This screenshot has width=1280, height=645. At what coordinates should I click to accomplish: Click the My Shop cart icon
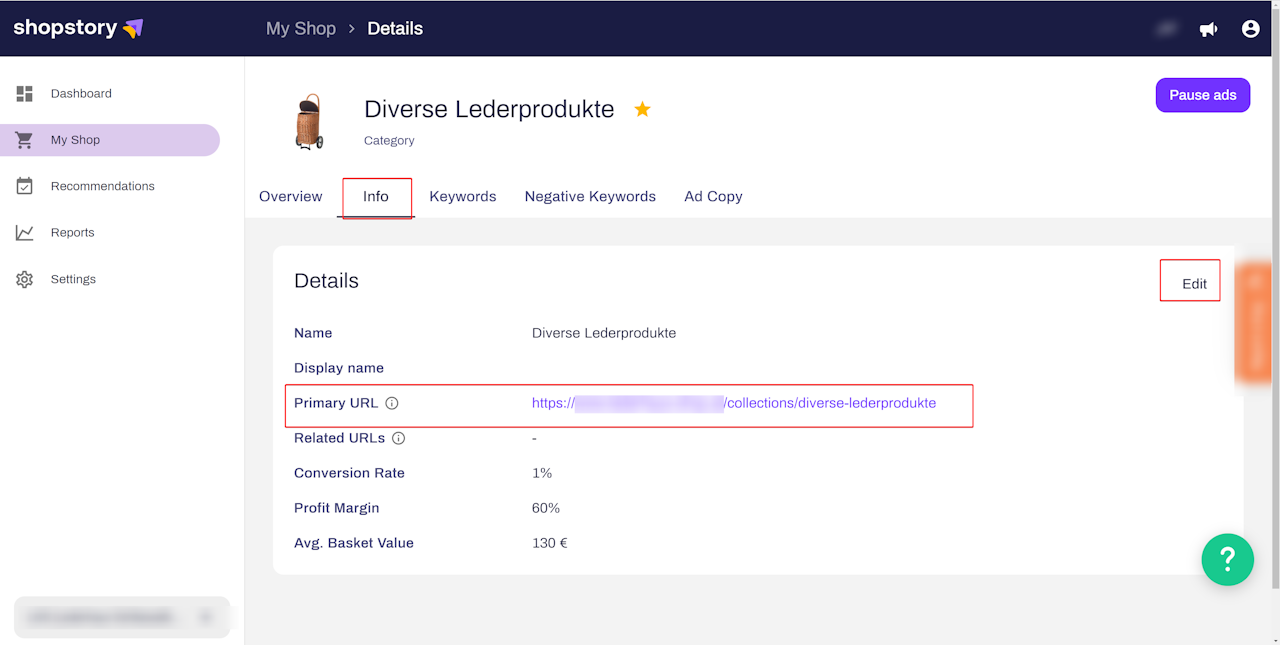(x=25, y=140)
